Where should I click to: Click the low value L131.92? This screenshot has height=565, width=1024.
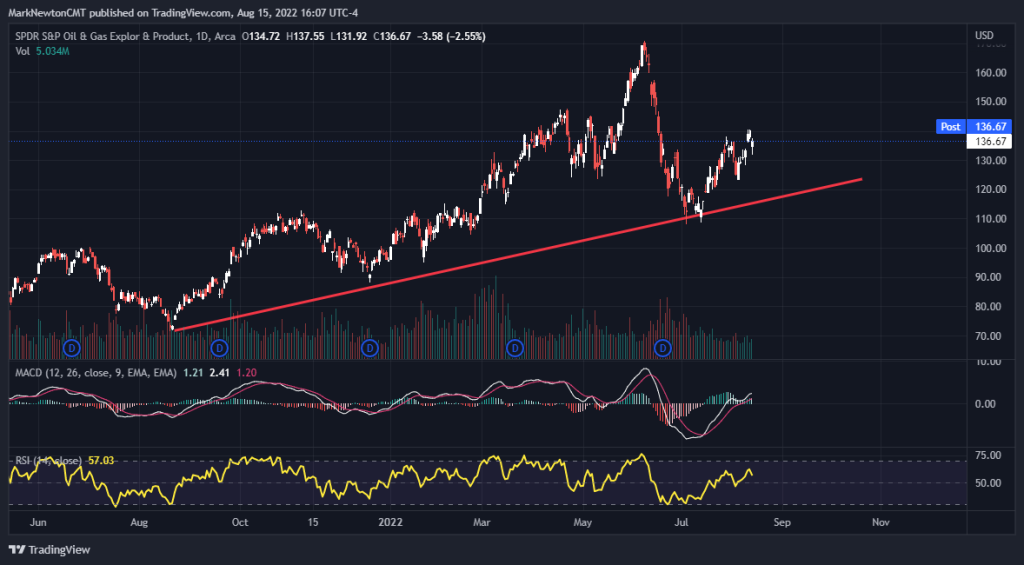[x=349, y=37]
